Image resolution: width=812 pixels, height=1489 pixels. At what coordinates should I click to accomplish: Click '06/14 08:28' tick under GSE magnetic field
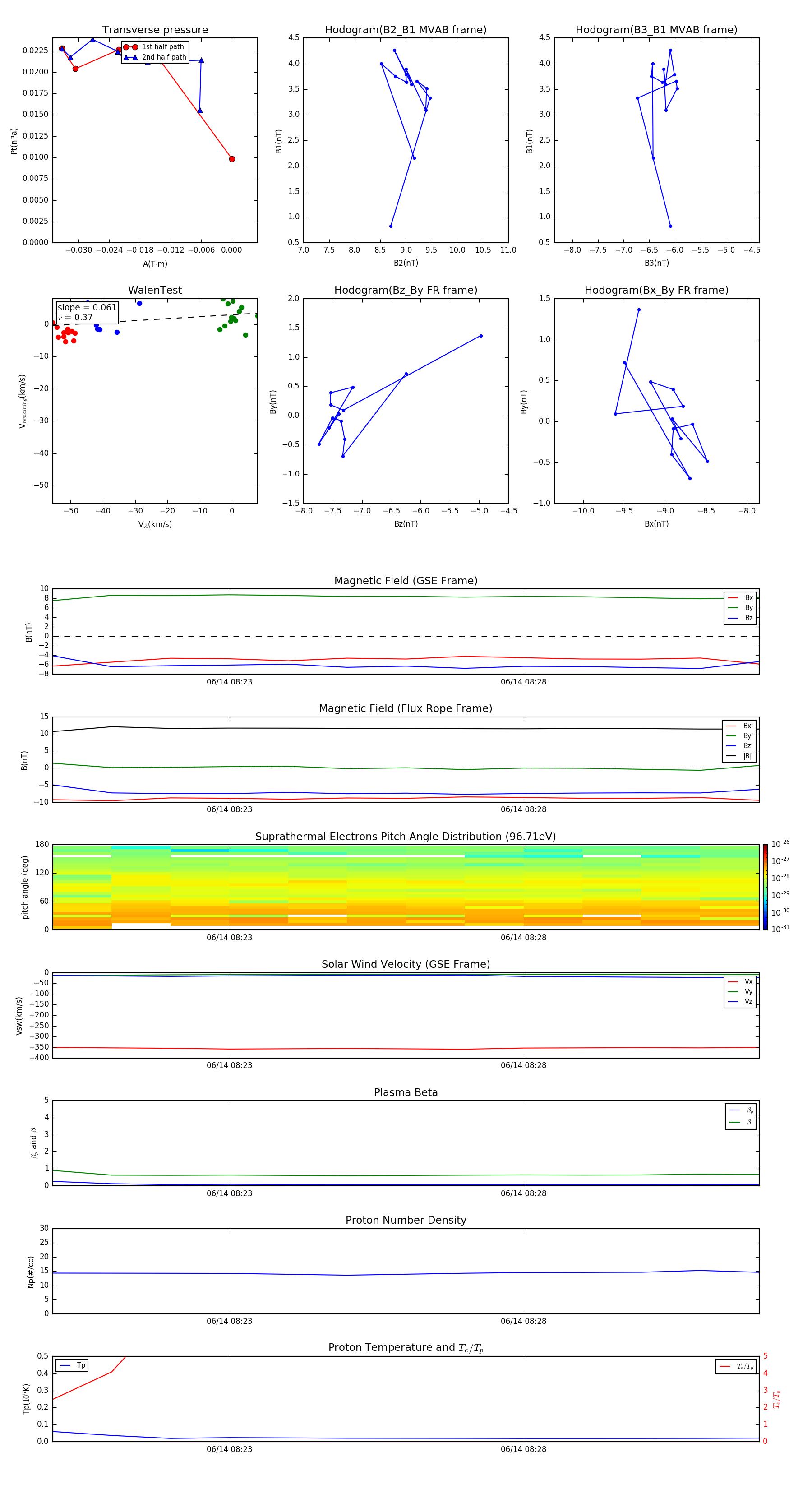(524, 682)
